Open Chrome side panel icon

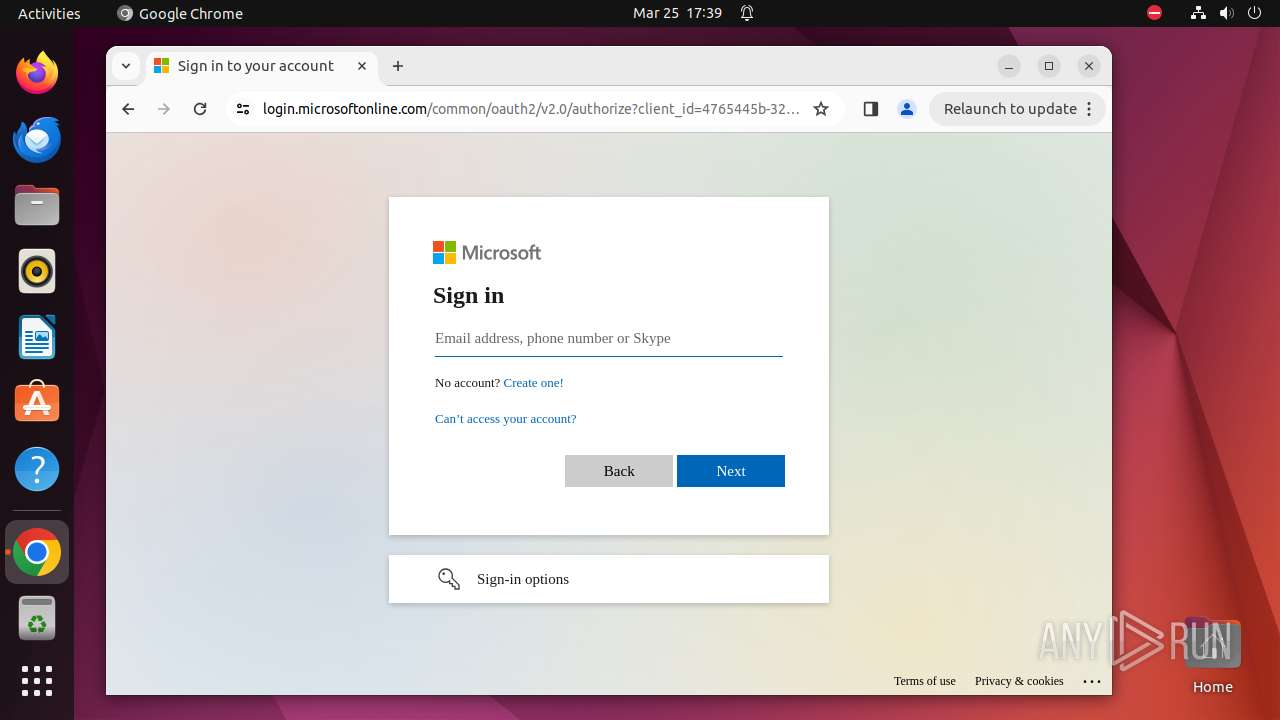[x=870, y=109]
